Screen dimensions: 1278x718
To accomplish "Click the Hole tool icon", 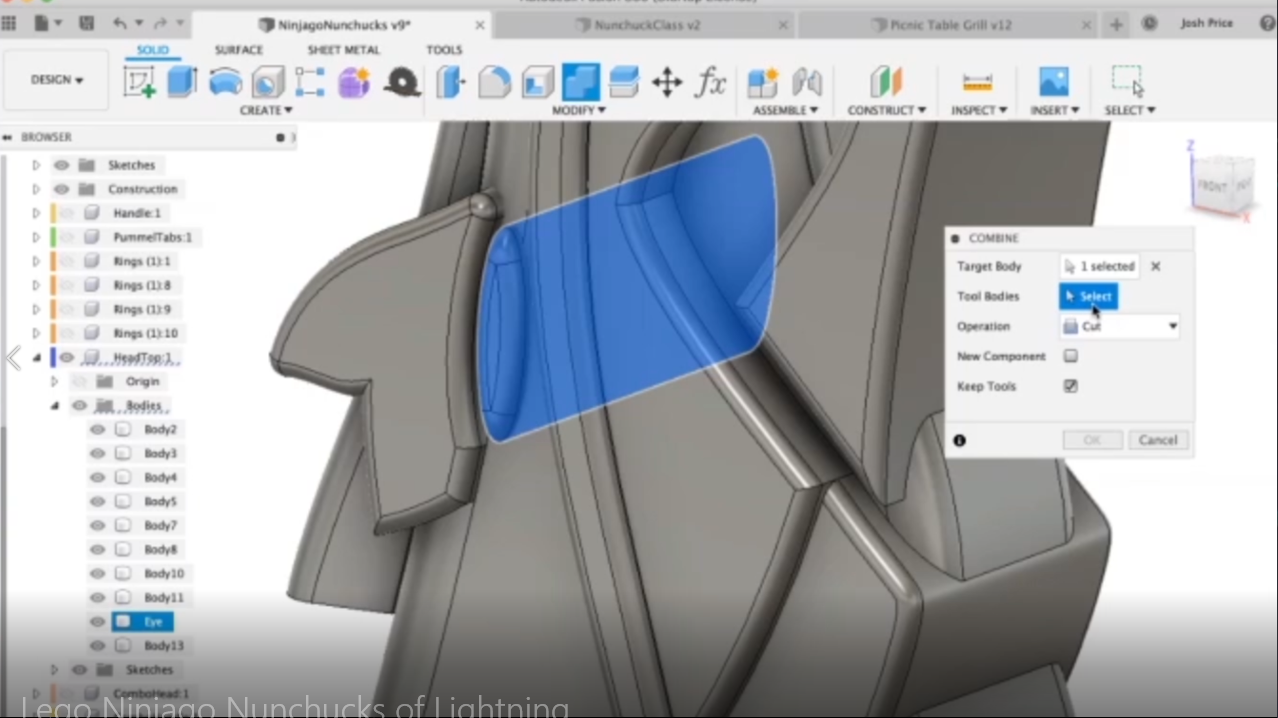I will (x=267, y=81).
